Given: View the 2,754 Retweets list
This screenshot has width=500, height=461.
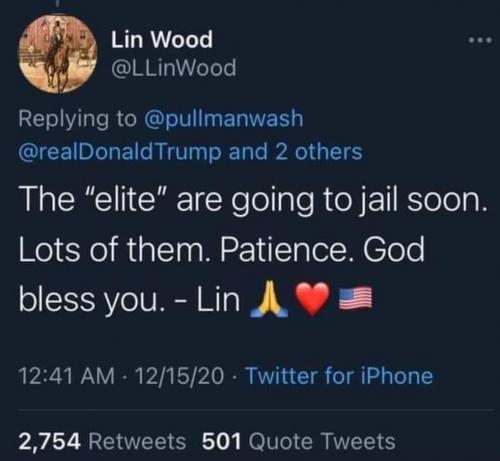Looking at the screenshot, I should [x=102, y=442].
